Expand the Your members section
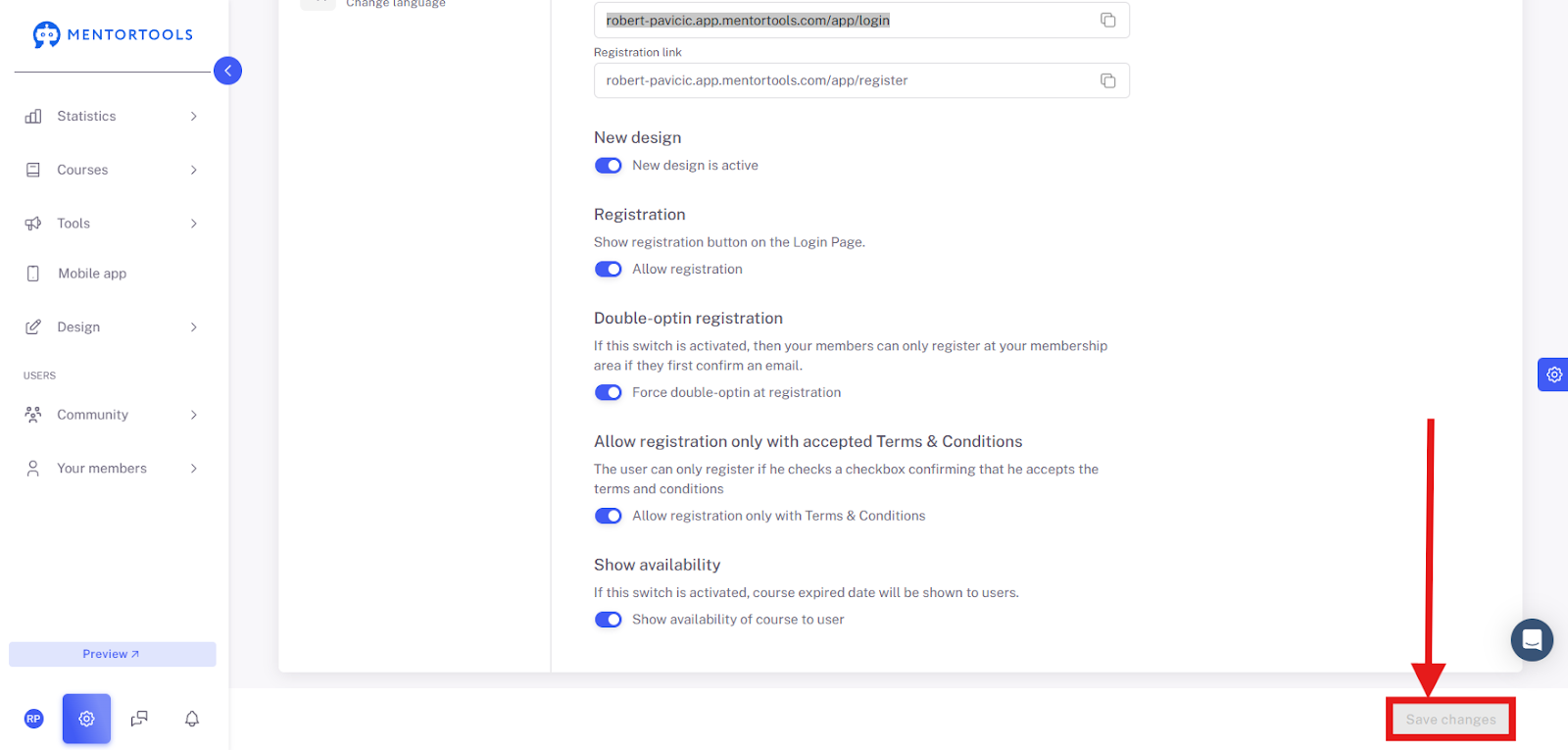 [114, 469]
